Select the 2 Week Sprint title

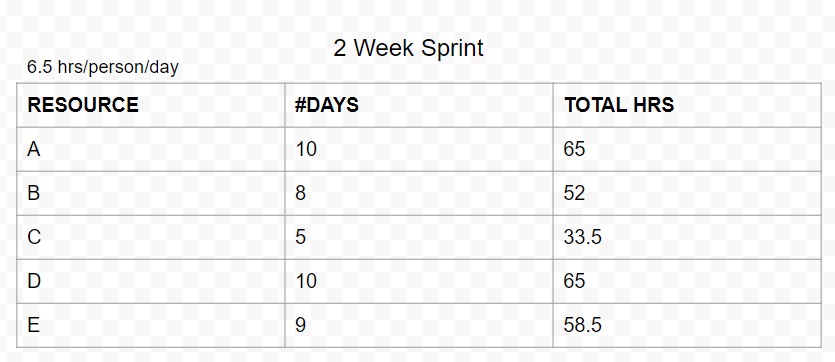tap(408, 48)
